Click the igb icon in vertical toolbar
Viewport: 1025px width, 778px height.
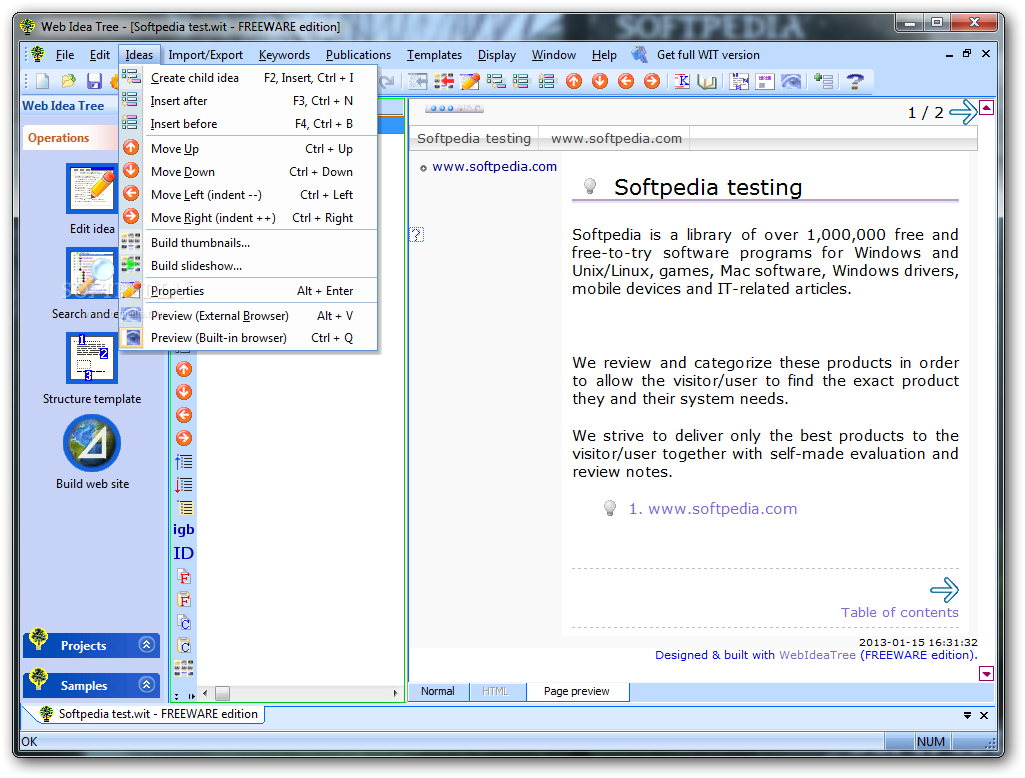point(184,530)
